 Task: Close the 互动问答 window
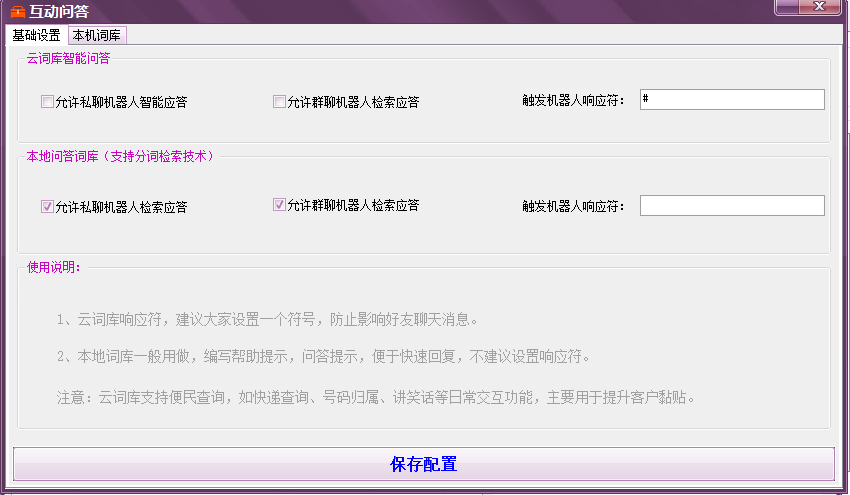[x=819, y=6]
